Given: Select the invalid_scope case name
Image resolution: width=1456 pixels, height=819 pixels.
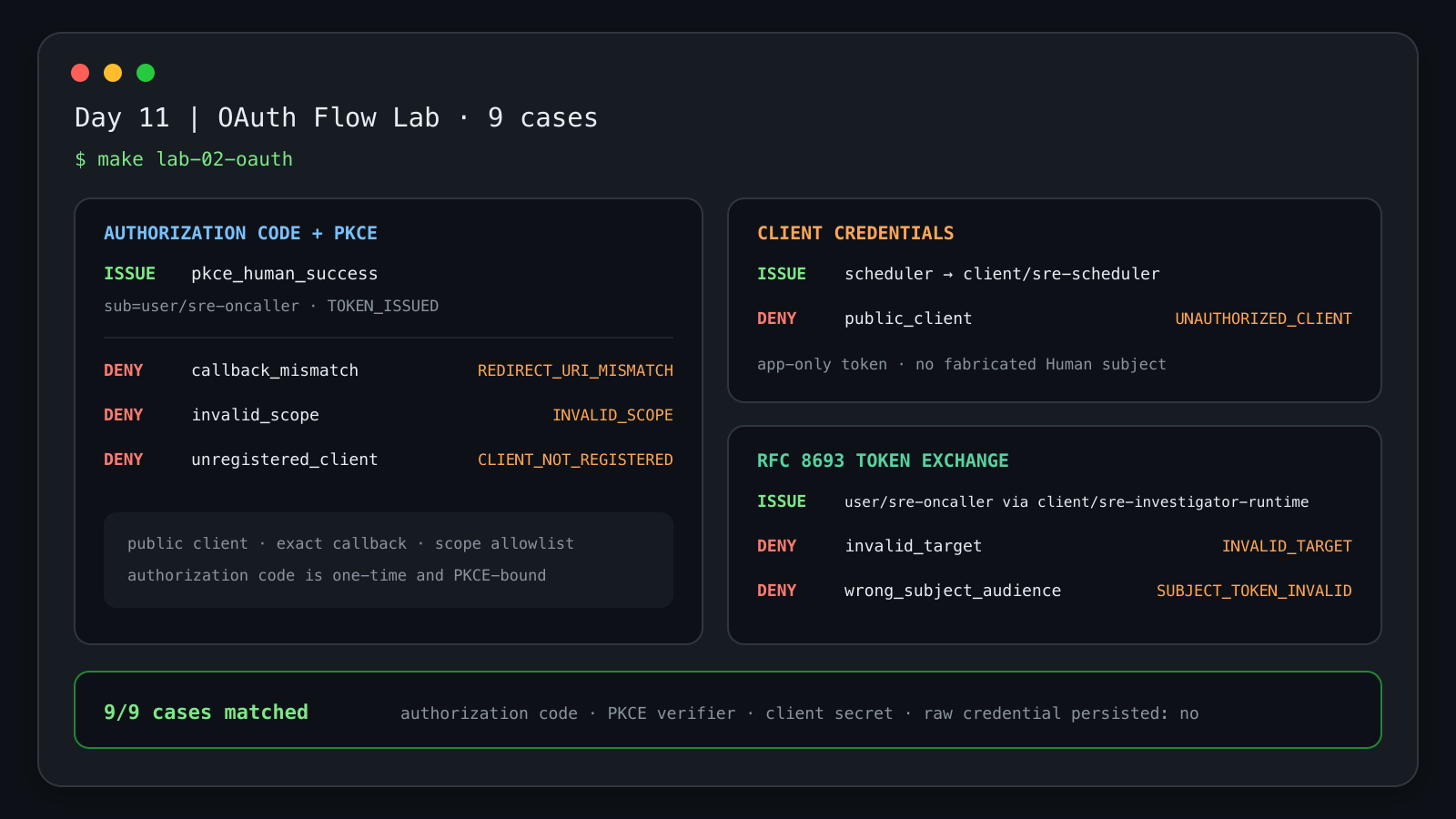Looking at the screenshot, I should [255, 415].
